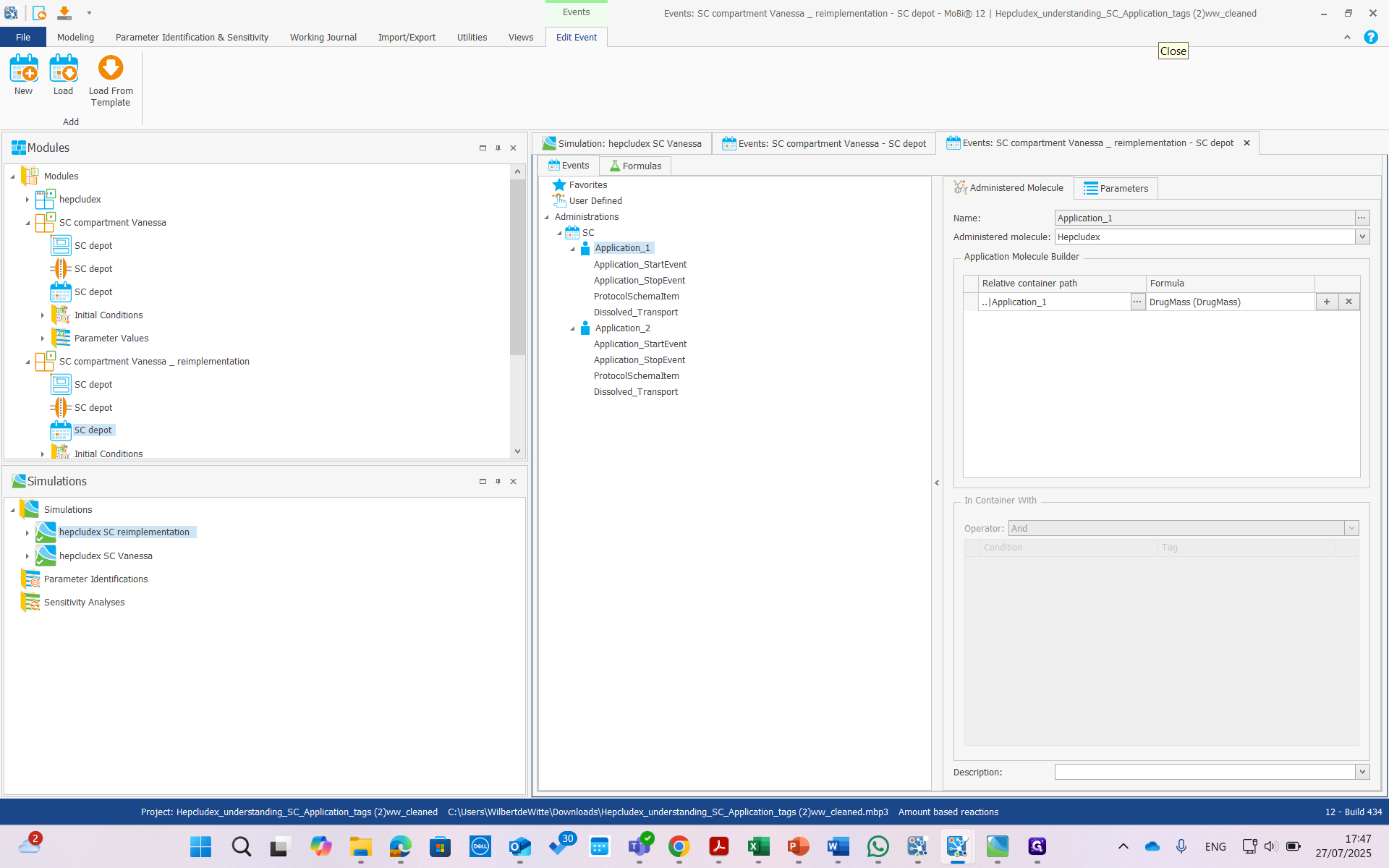Viewport: 1389px width, 868px height.
Task: Click the New event icon
Action: coord(23,69)
